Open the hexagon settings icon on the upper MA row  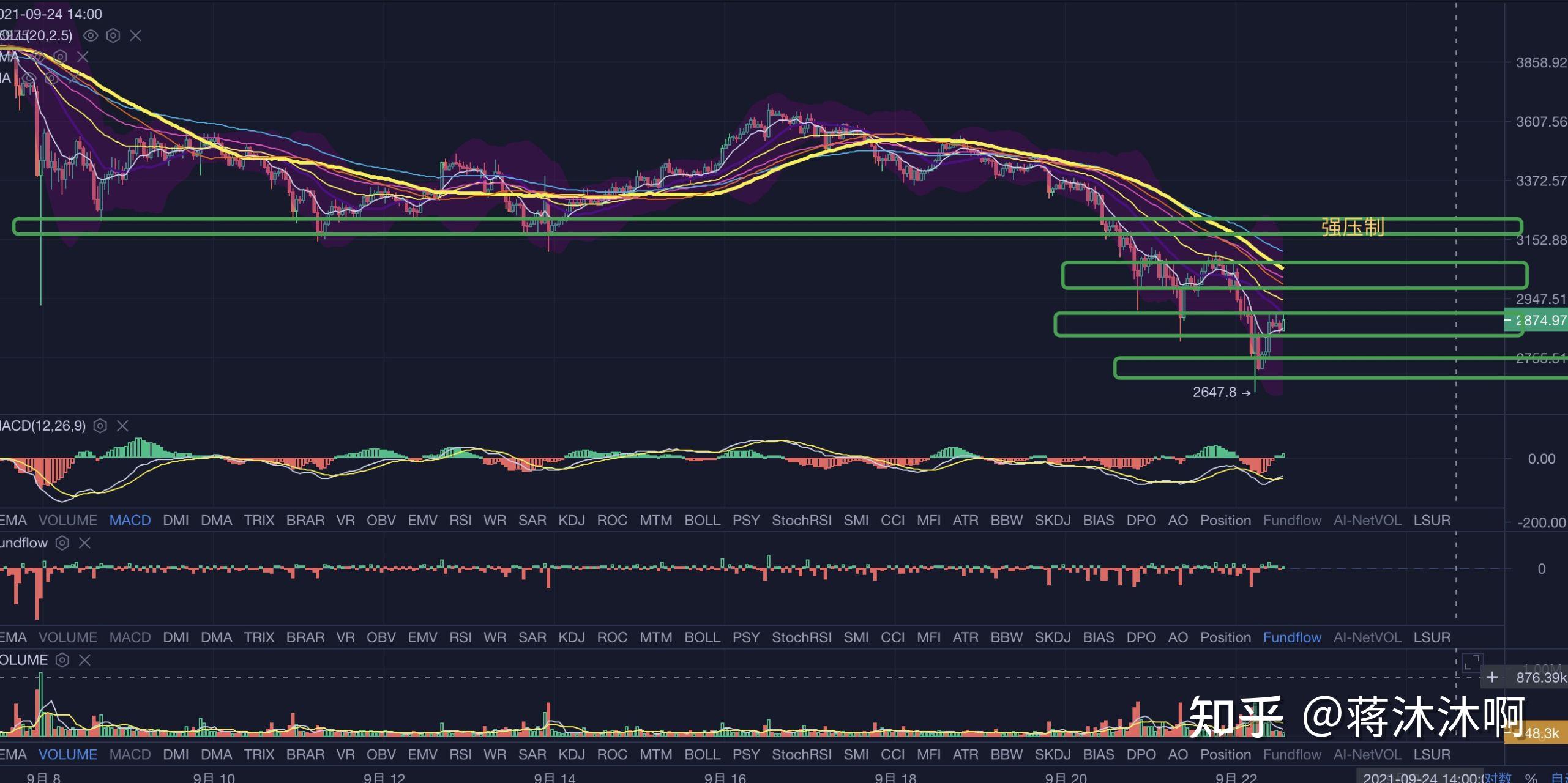(x=60, y=57)
